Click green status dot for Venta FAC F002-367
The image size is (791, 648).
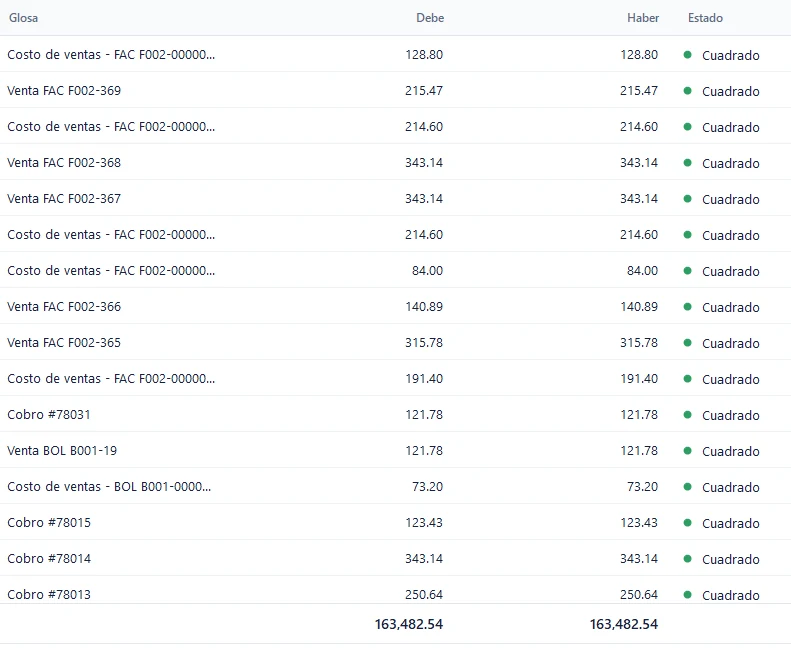pos(687,199)
